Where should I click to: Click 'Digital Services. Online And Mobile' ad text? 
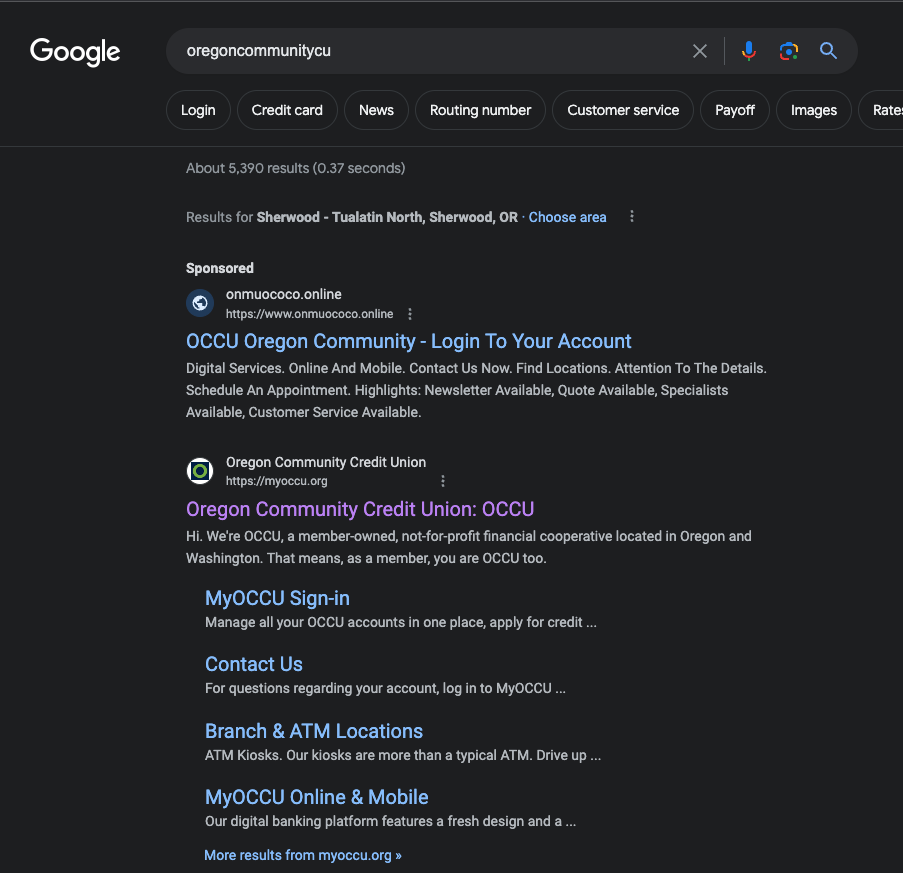tap(476, 390)
